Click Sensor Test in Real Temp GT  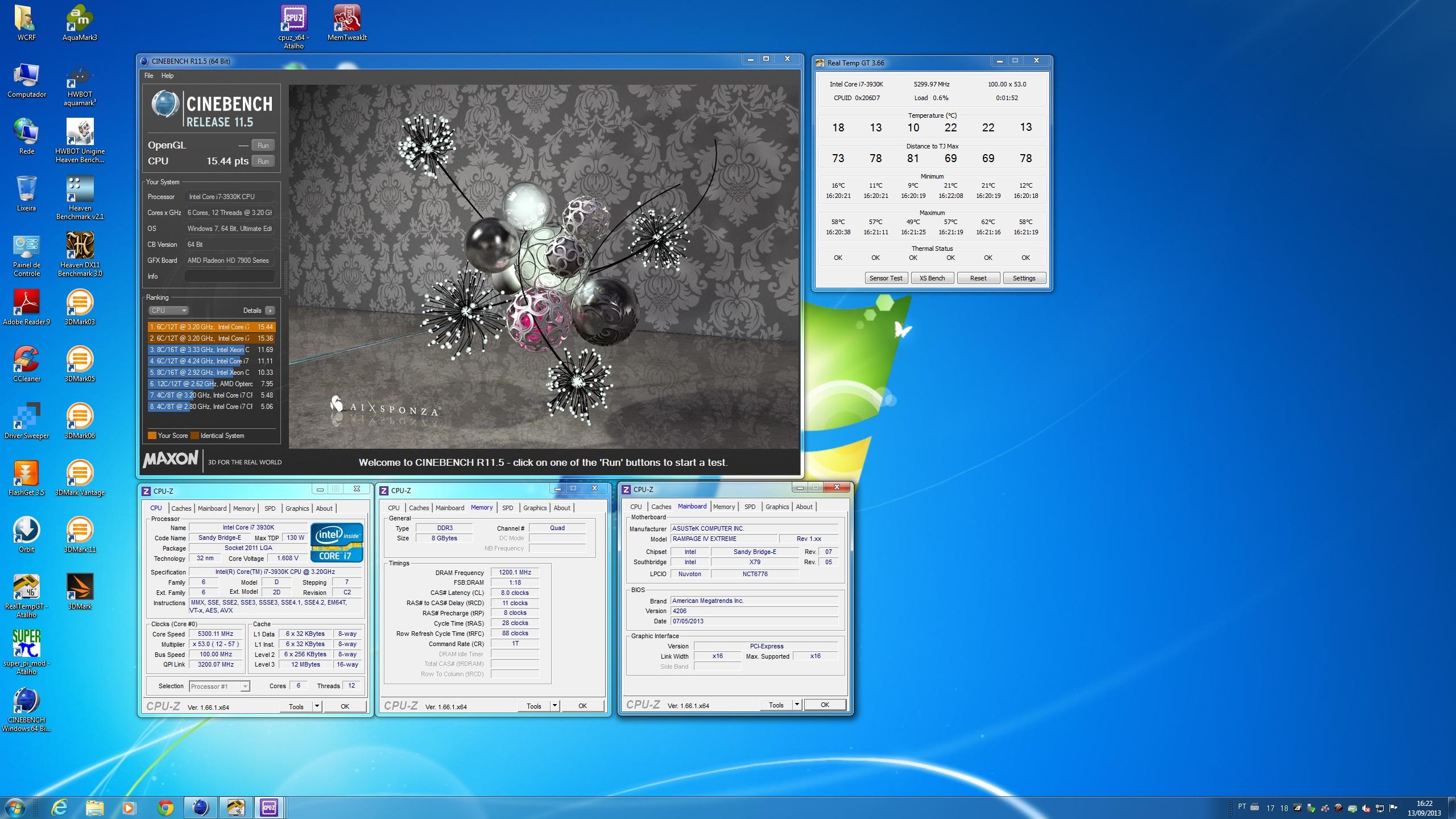point(886,278)
